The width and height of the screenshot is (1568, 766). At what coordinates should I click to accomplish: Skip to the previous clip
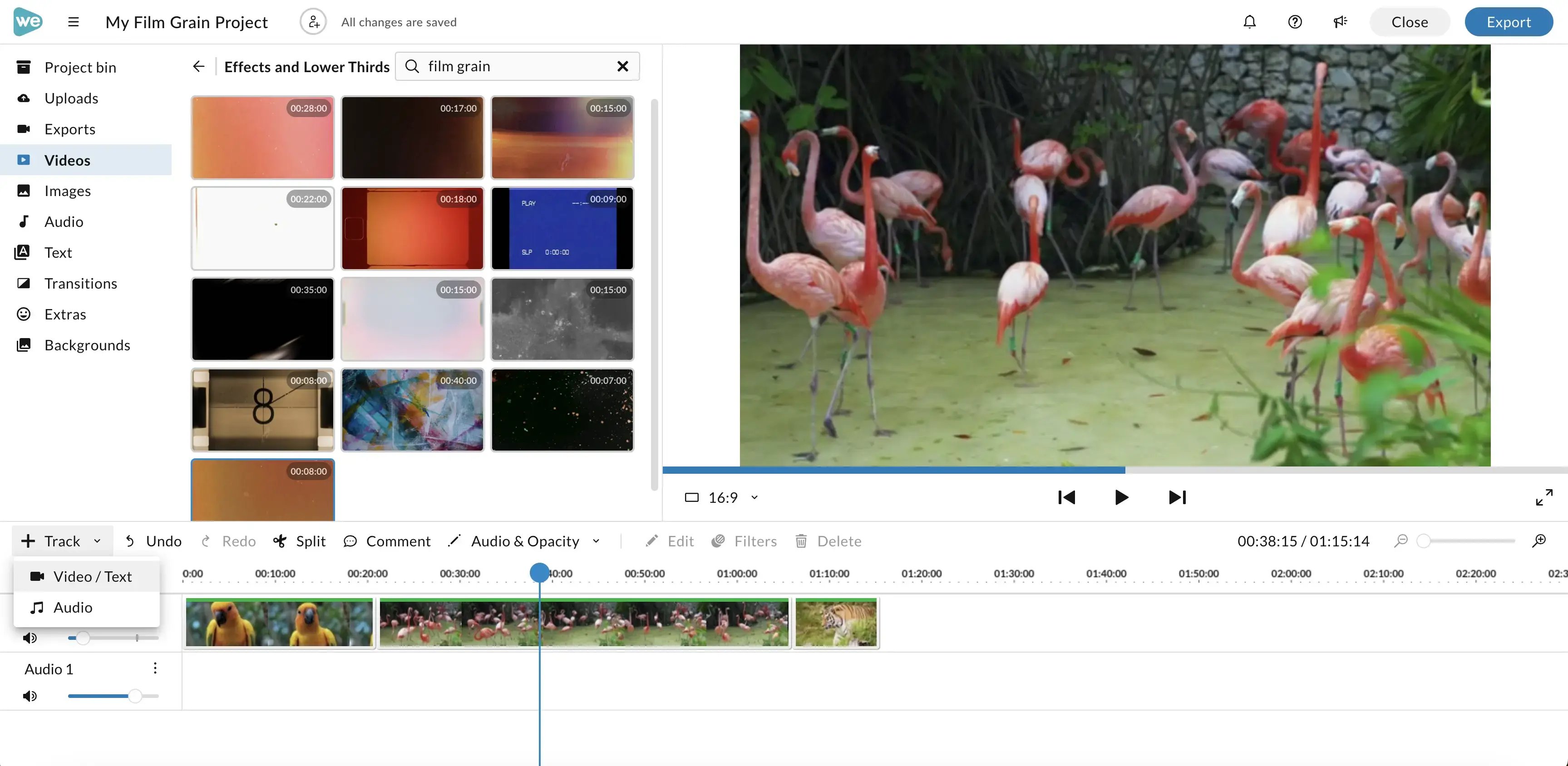coord(1066,497)
